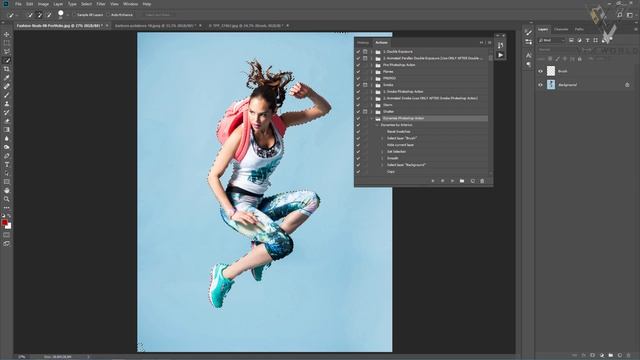Screen dimensions: 640x360
Task: Expand the Set Selection step
Action: click(382, 151)
